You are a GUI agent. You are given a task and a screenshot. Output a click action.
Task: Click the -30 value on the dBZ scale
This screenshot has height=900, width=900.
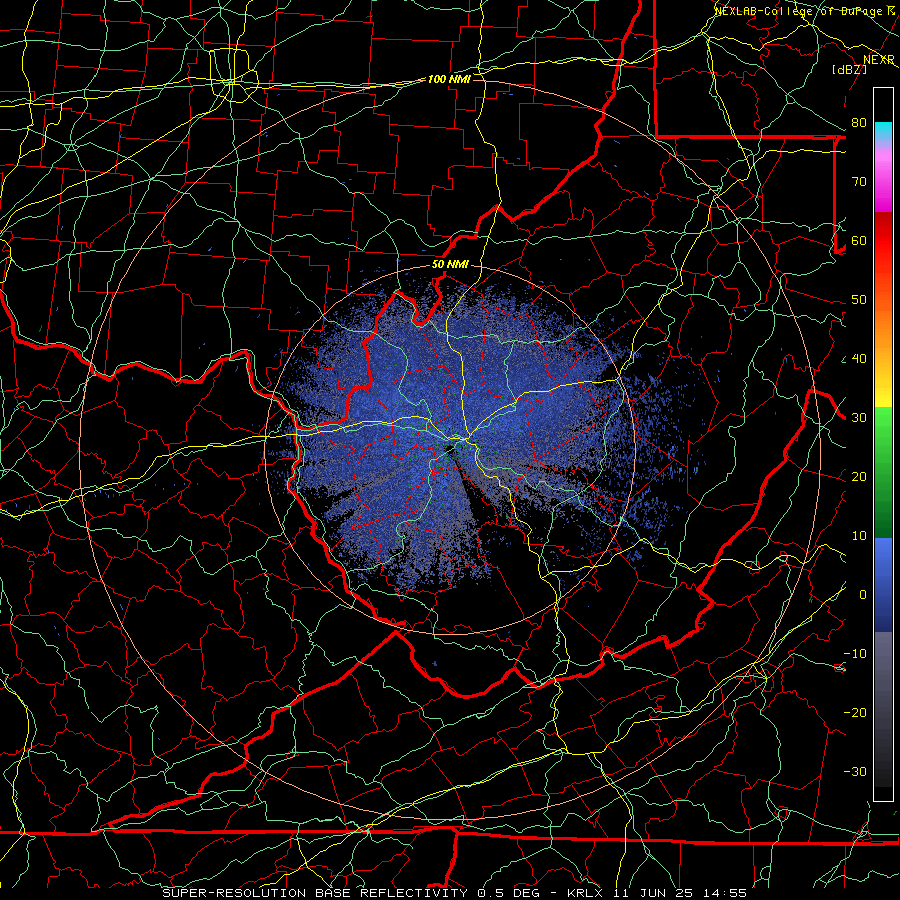[x=855, y=771]
